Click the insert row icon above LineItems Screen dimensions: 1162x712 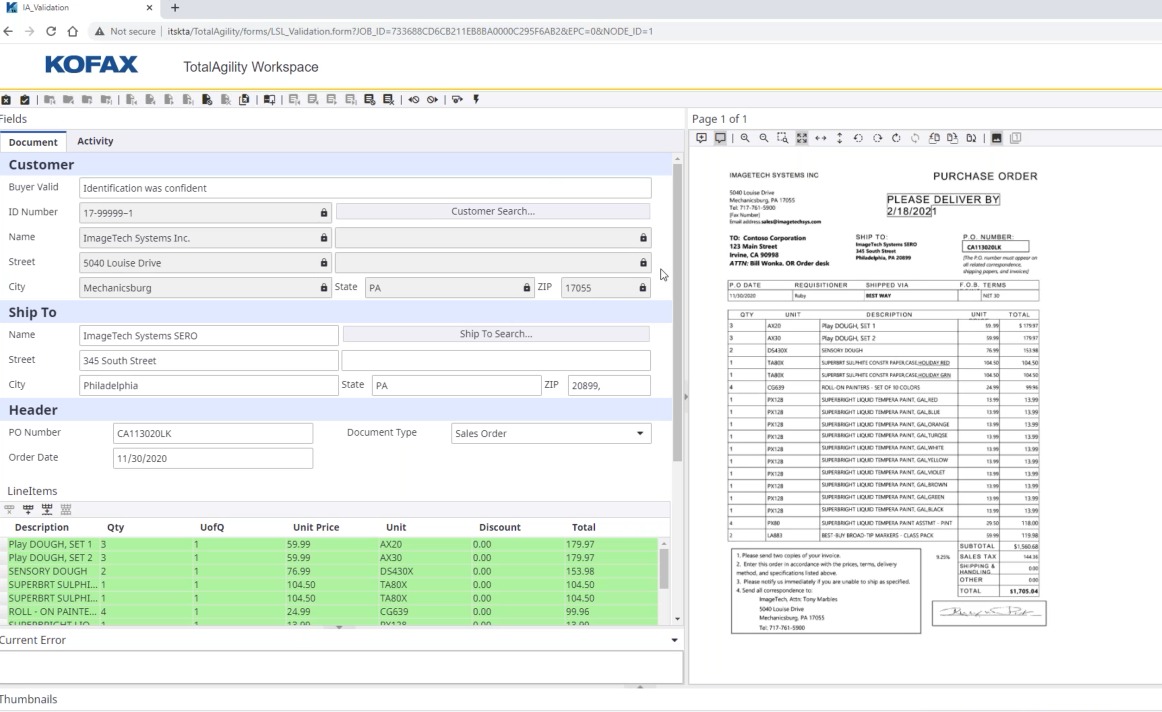tap(28, 509)
